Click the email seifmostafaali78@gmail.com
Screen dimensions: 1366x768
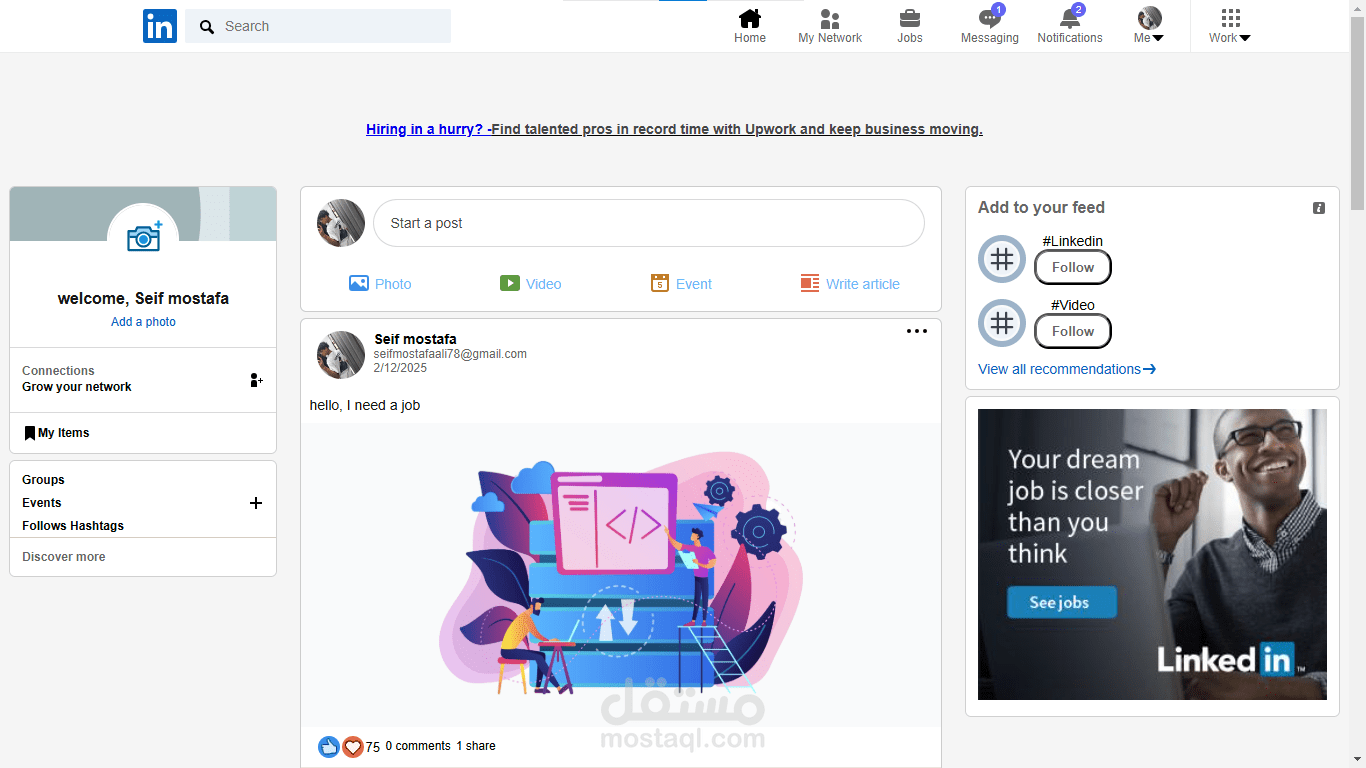click(450, 354)
